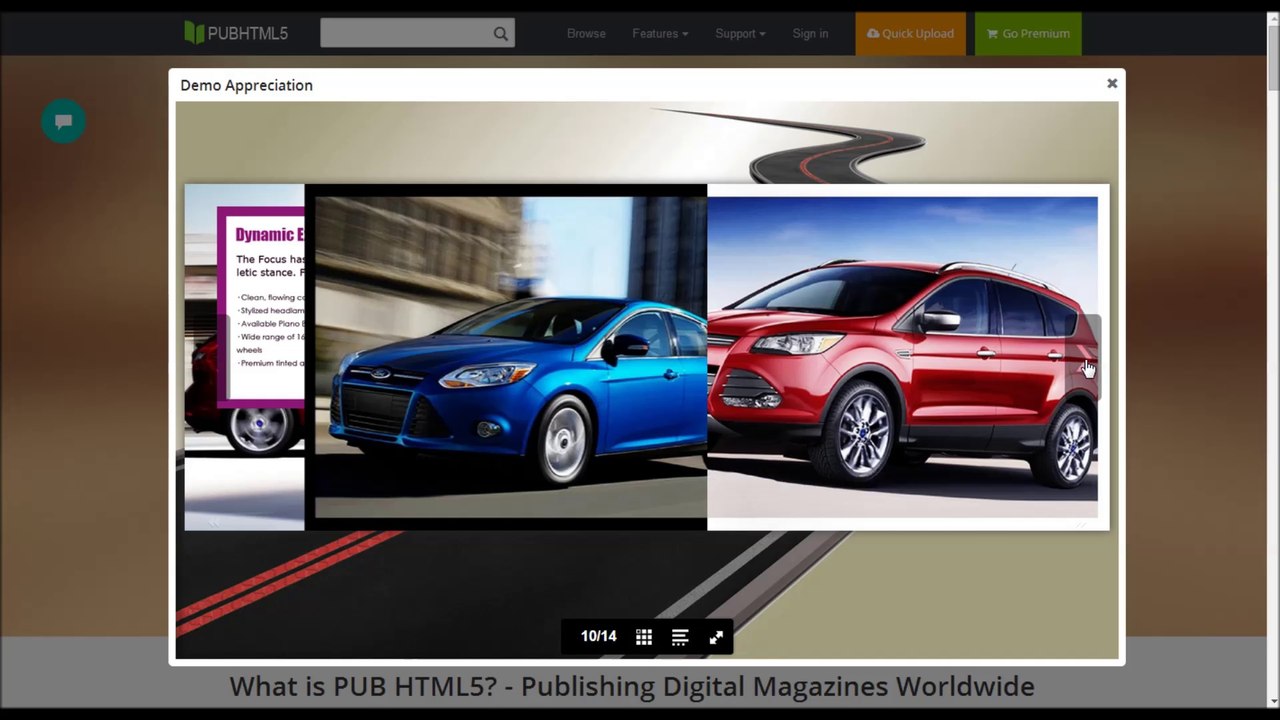Click the What is PUB HTML5 heading
Viewport: 1280px width, 720px height.
(632, 686)
